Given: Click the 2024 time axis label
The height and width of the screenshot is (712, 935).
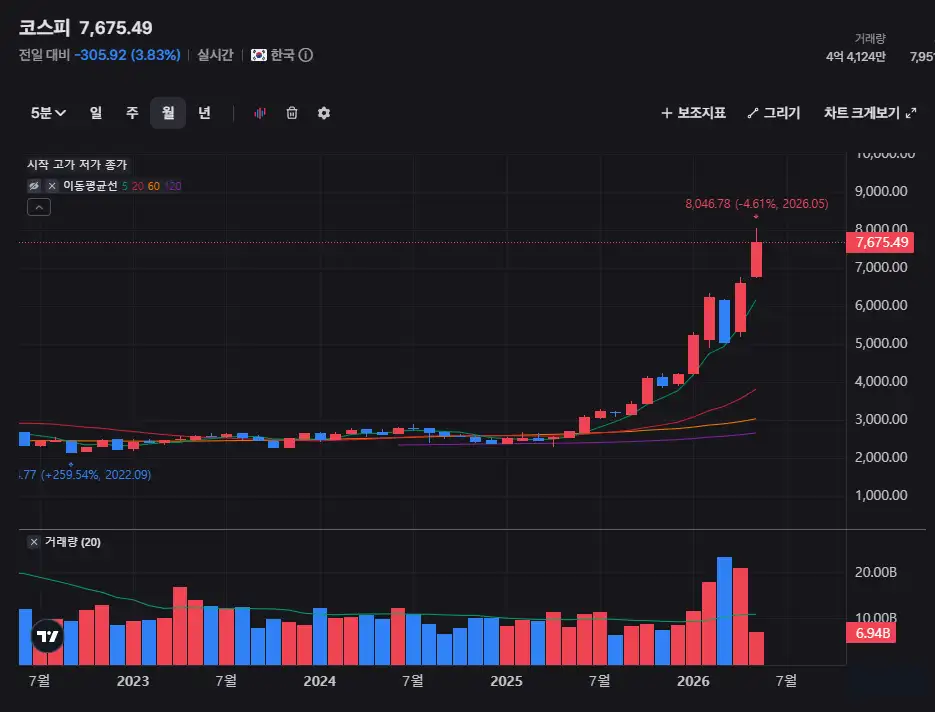Looking at the screenshot, I should tap(320, 681).
